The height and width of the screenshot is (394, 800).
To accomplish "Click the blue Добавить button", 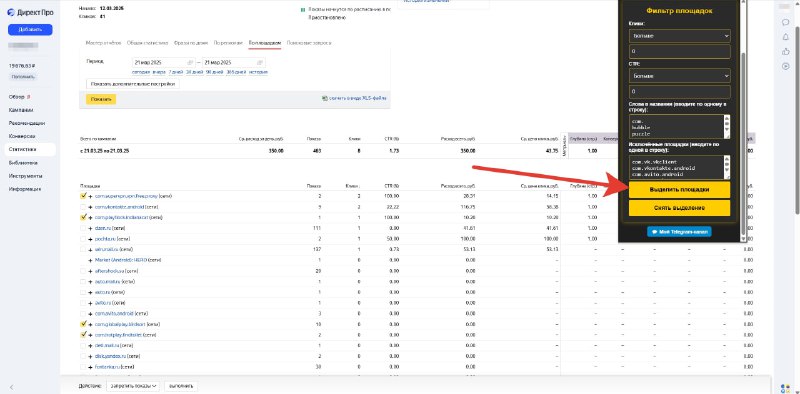I will point(30,30).
